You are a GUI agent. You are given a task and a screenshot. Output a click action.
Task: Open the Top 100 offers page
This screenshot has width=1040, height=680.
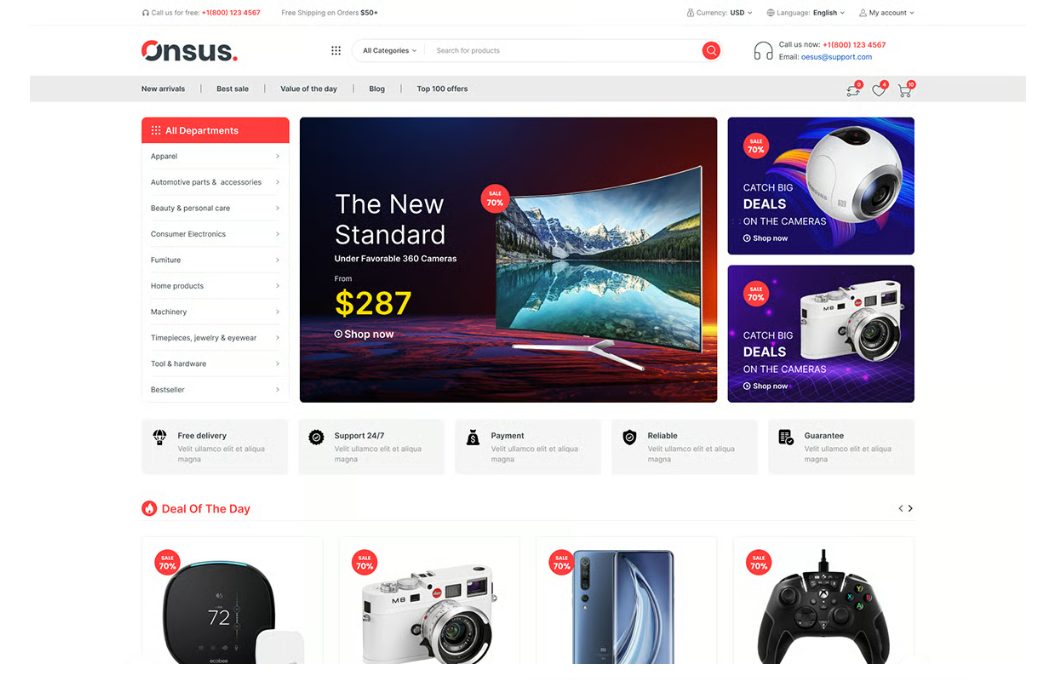[x=442, y=89]
